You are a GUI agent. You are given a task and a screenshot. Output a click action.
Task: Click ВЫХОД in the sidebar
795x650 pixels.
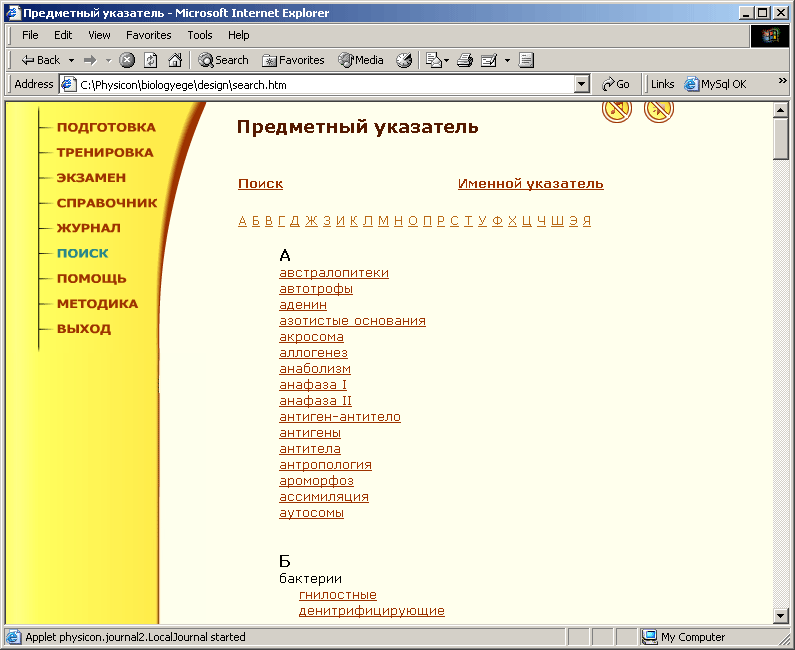84,329
